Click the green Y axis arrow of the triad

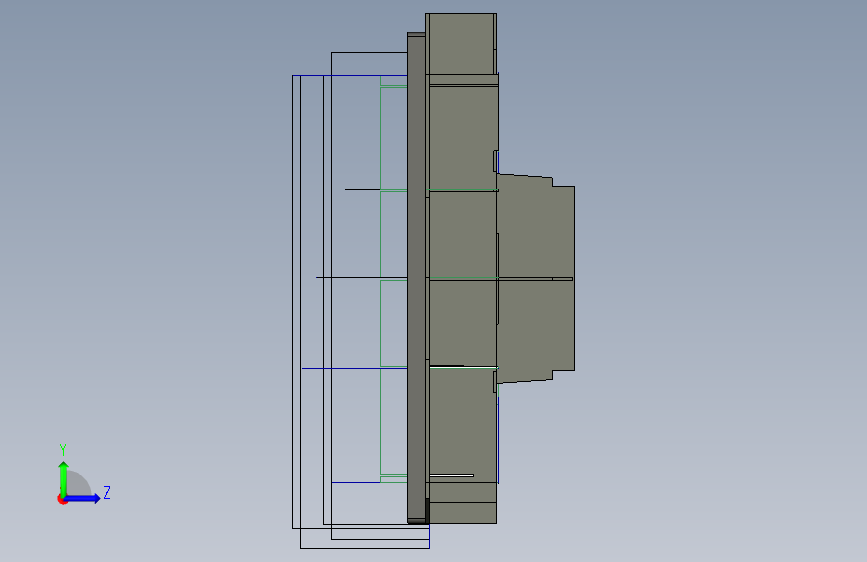click(x=63, y=479)
